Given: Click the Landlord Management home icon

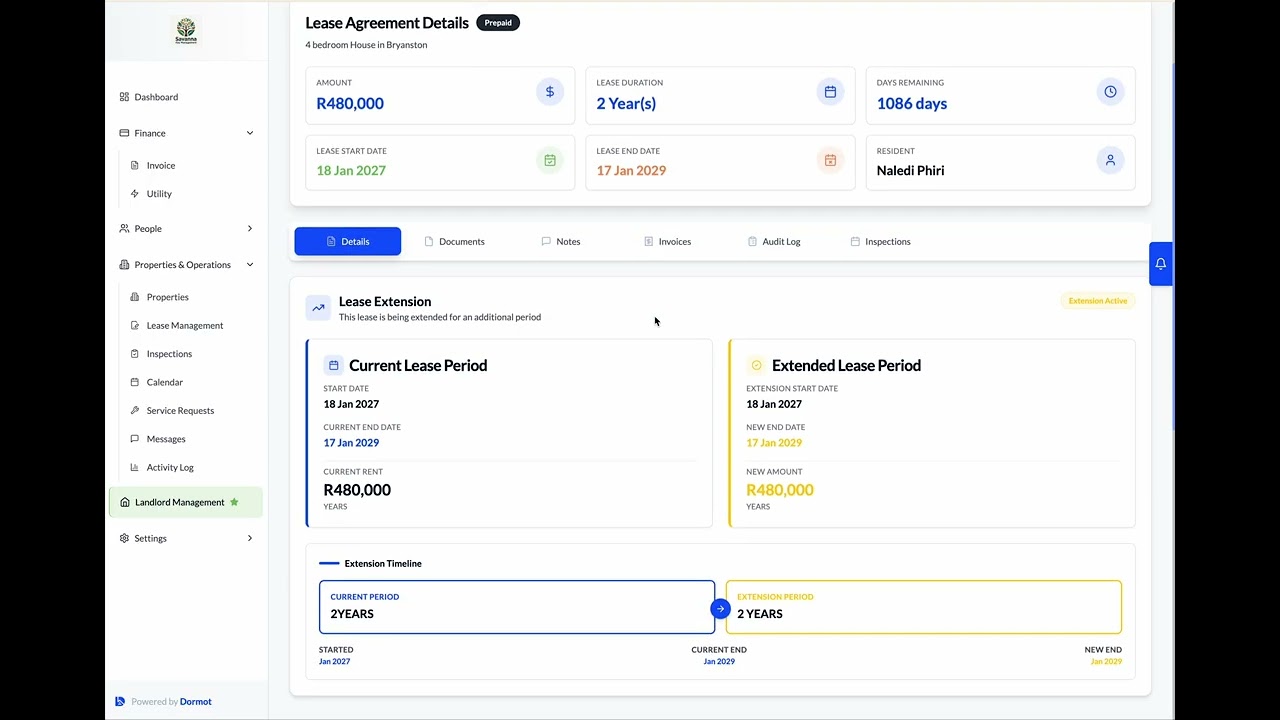Looking at the screenshot, I should pos(125,502).
